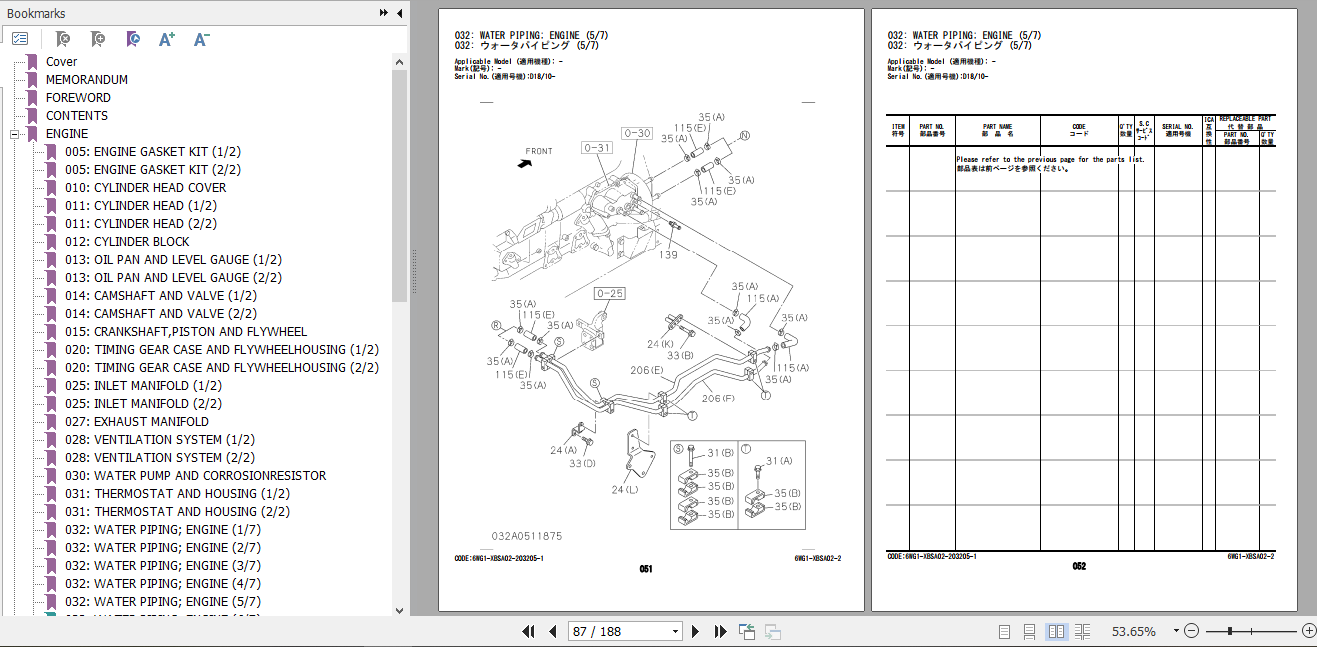Screen dimensions: 1317x647
Task: Open the MEMORANDUM bookmark
Action: (x=87, y=80)
